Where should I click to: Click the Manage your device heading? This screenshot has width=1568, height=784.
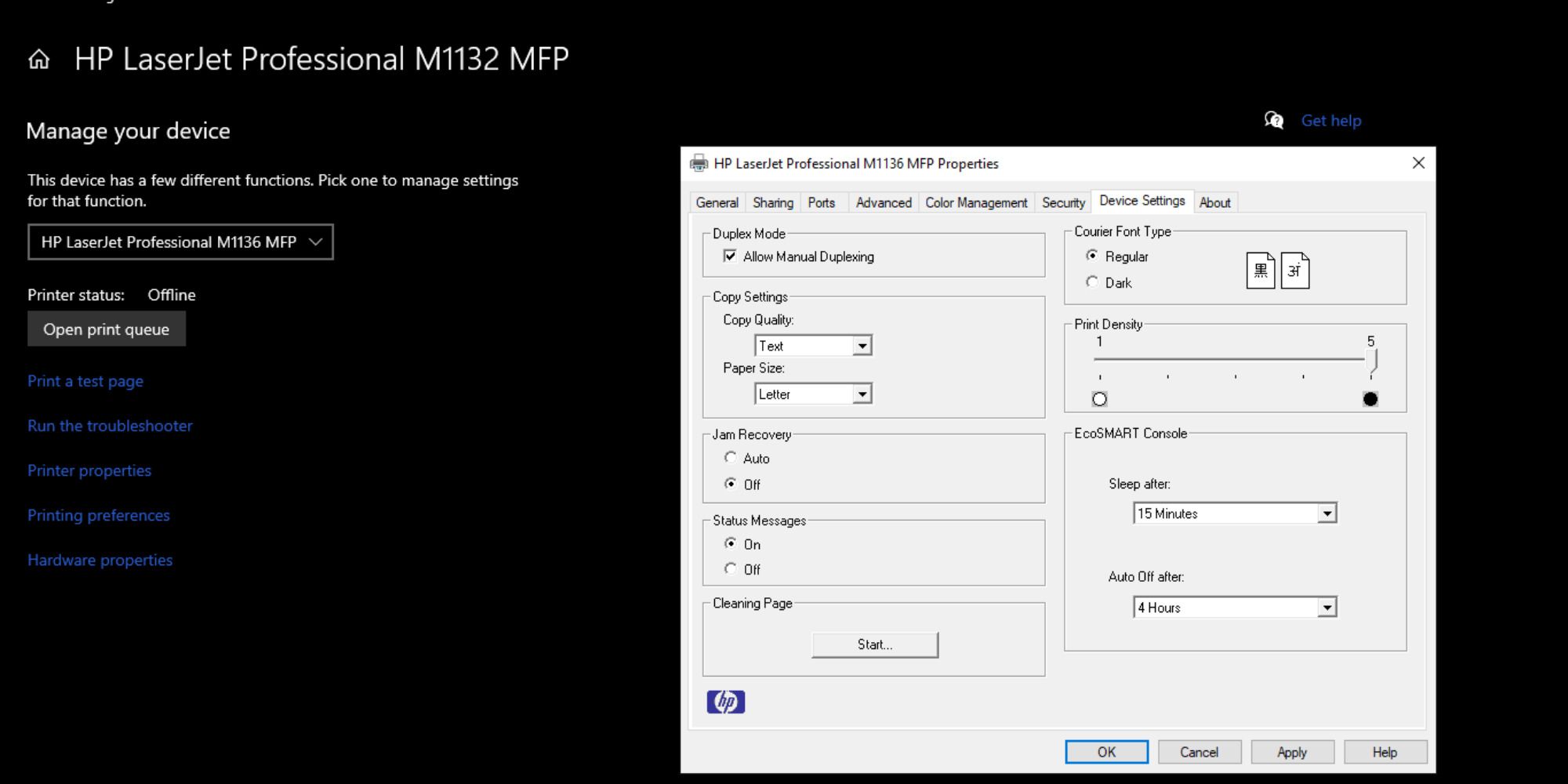coord(128,131)
